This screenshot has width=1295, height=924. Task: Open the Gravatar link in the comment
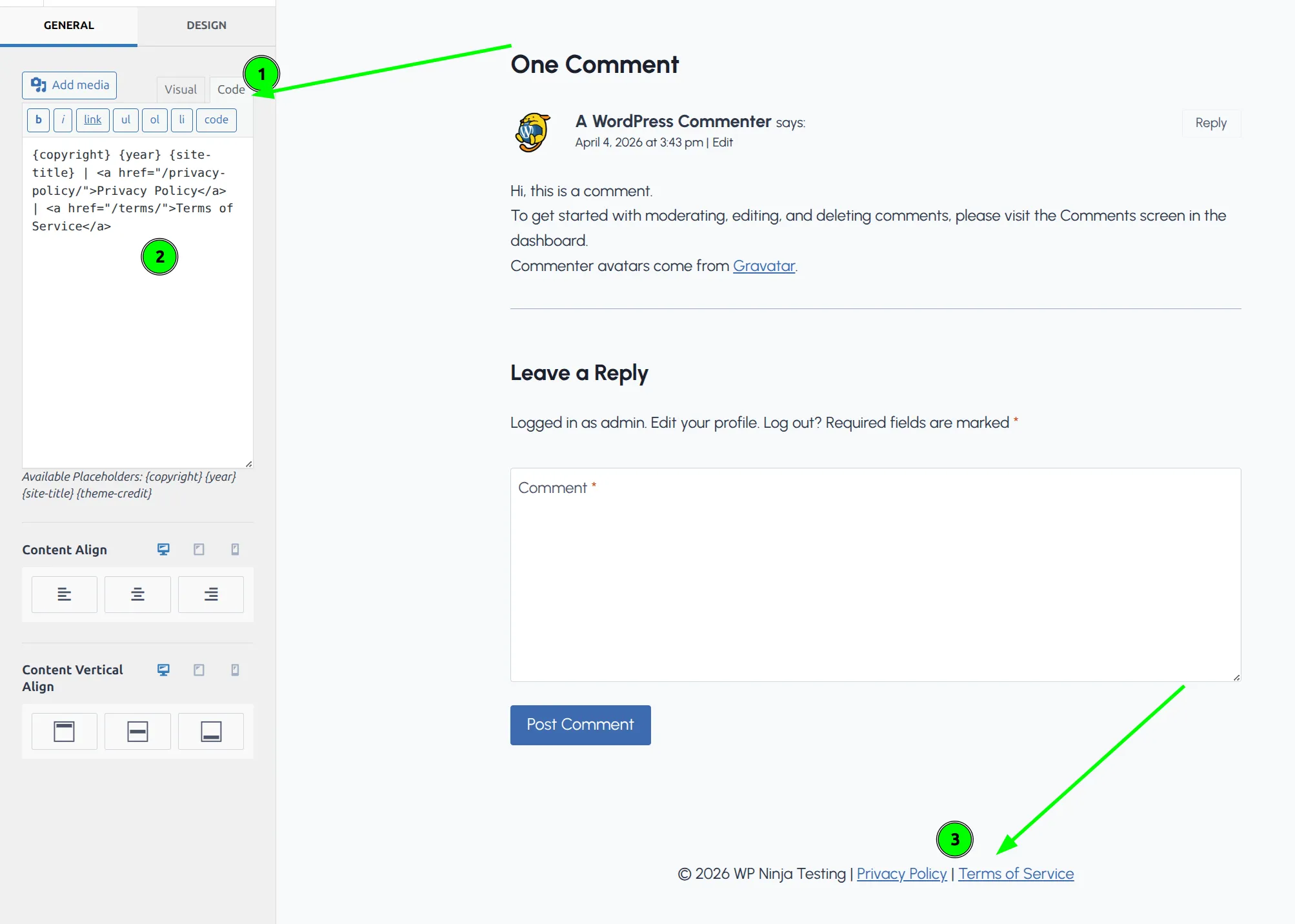(764, 265)
